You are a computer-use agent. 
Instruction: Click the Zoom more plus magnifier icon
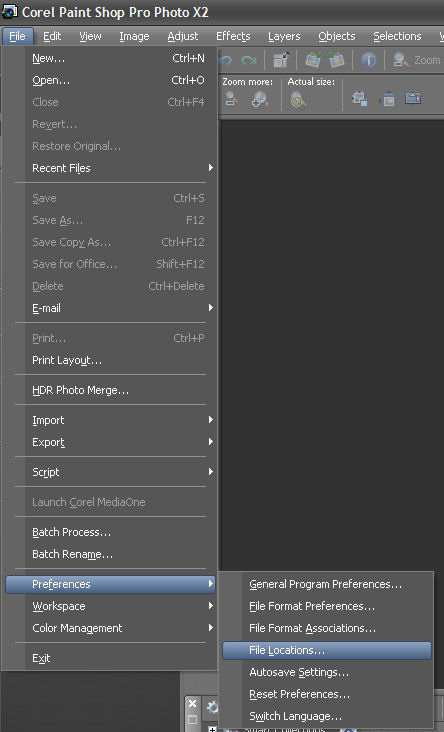point(259,99)
